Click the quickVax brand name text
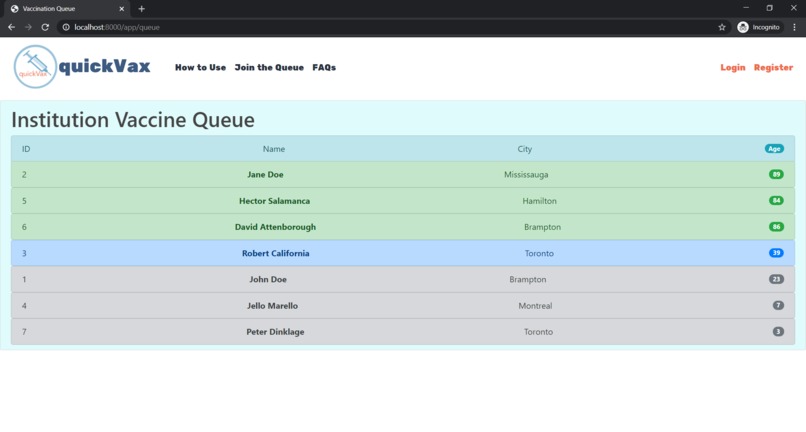The image size is (806, 432). pyautogui.click(x=104, y=66)
